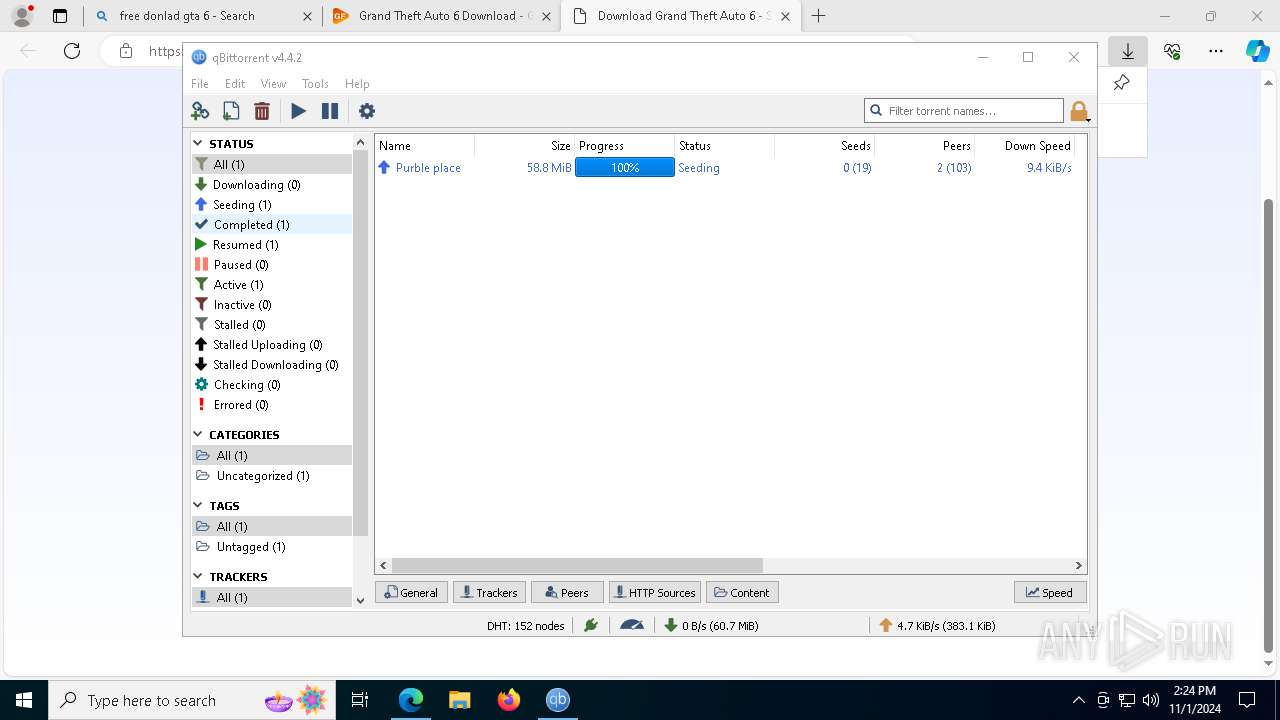This screenshot has width=1280, height=720.
Task: Select the Untagged (1) tag filter
Action: pyautogui.click(x=272, y=546)
